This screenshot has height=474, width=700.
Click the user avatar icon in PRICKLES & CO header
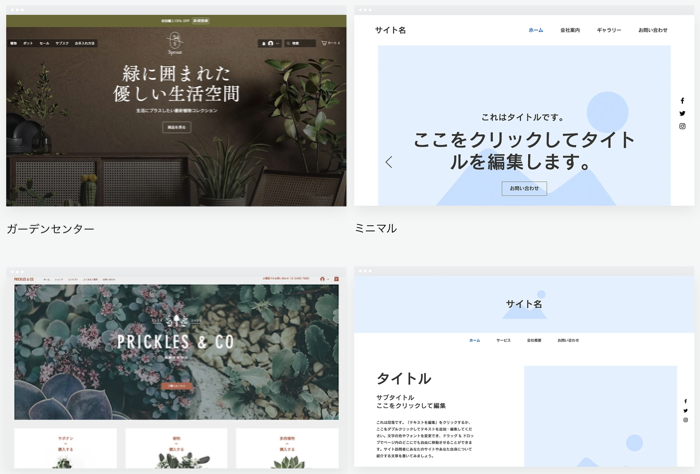pos(322,279)
